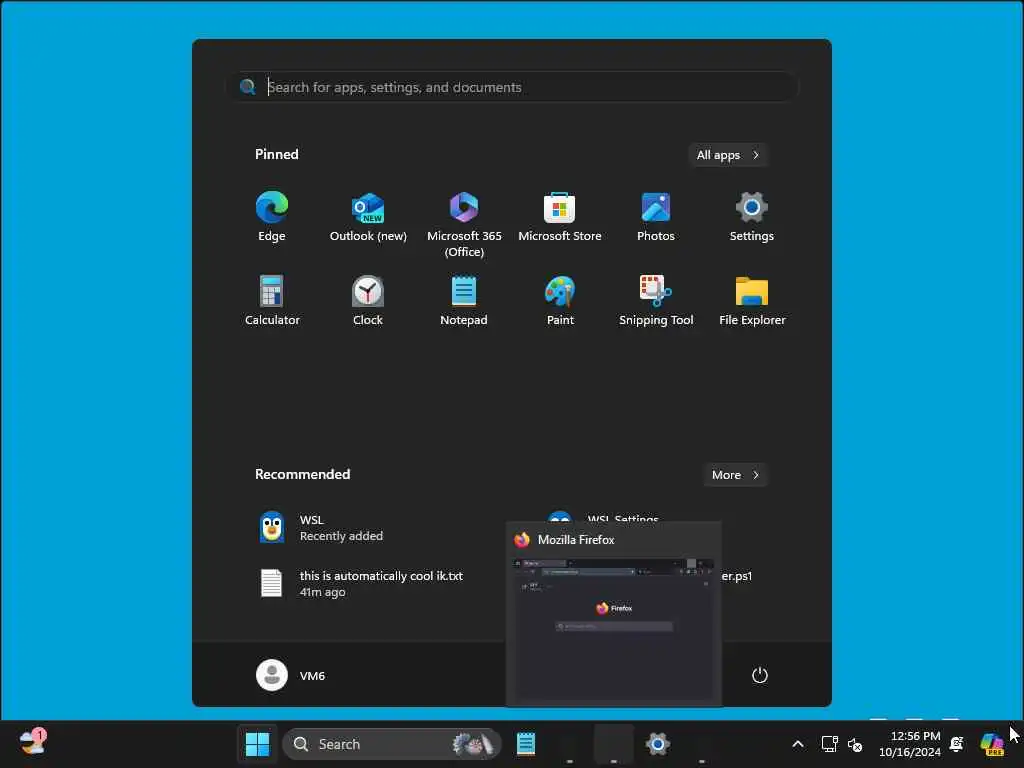Launch Calculator app
Image resolution: width=1024 pixels, height=768 pixels.
pos(272,301)
